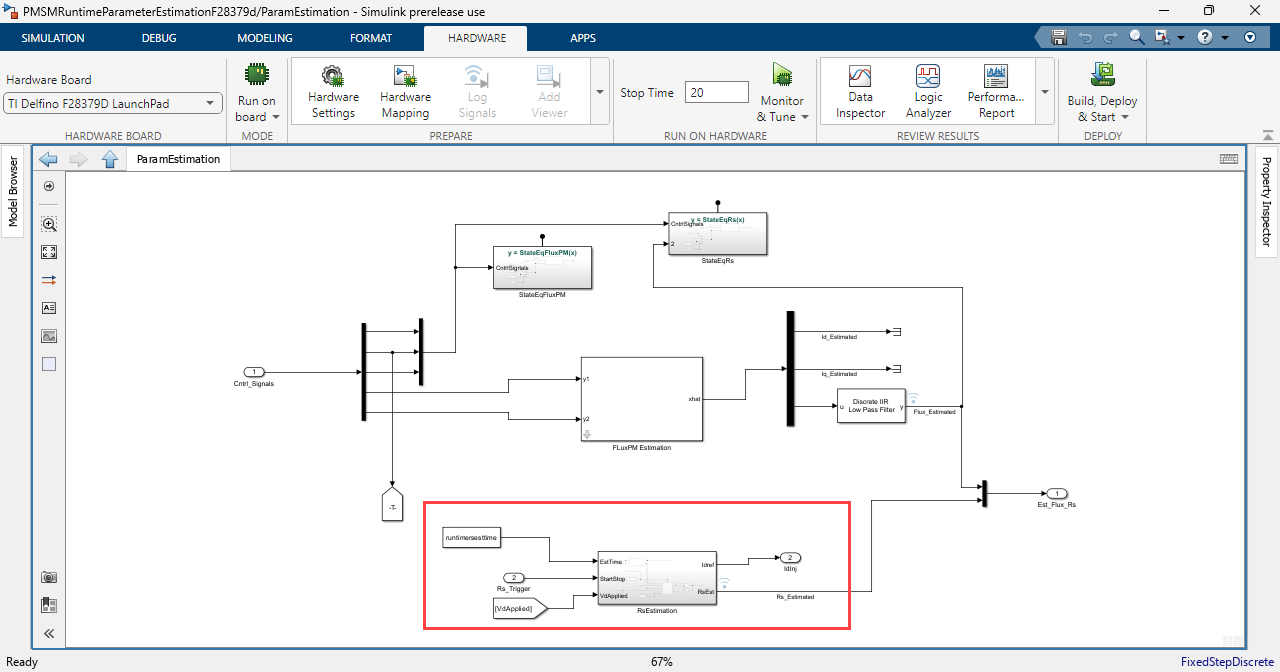
Task: Navigate up to the parent system
Action: (110, 159)
